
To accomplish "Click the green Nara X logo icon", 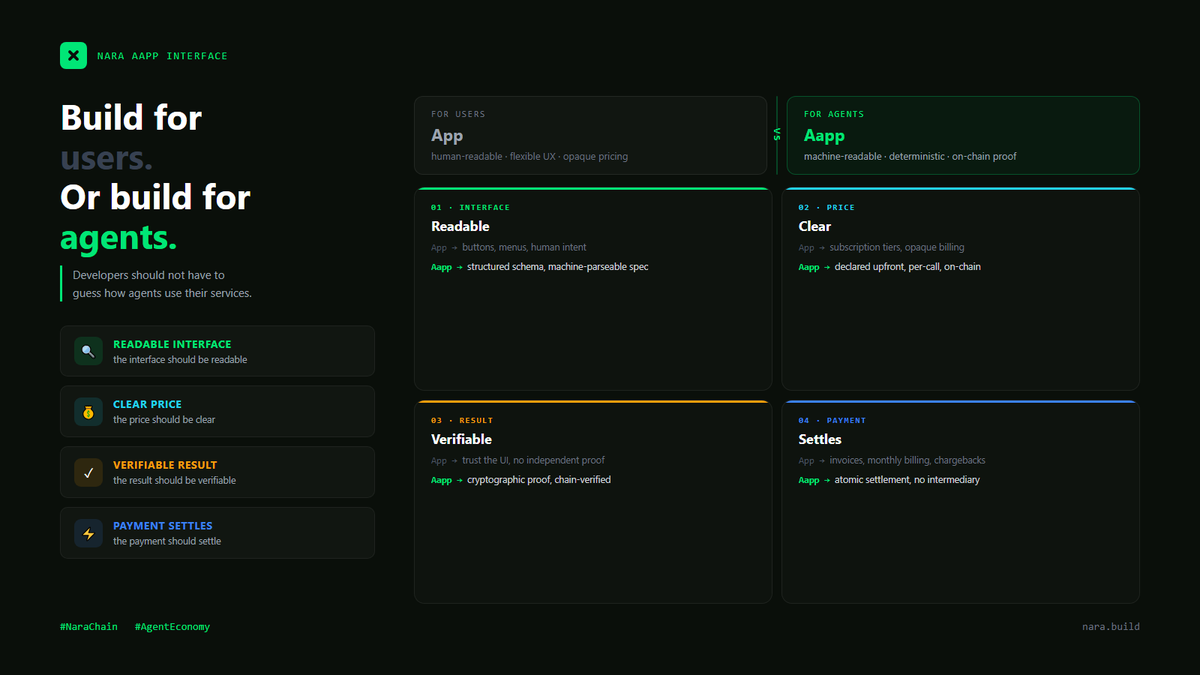I will click(73, 55).
